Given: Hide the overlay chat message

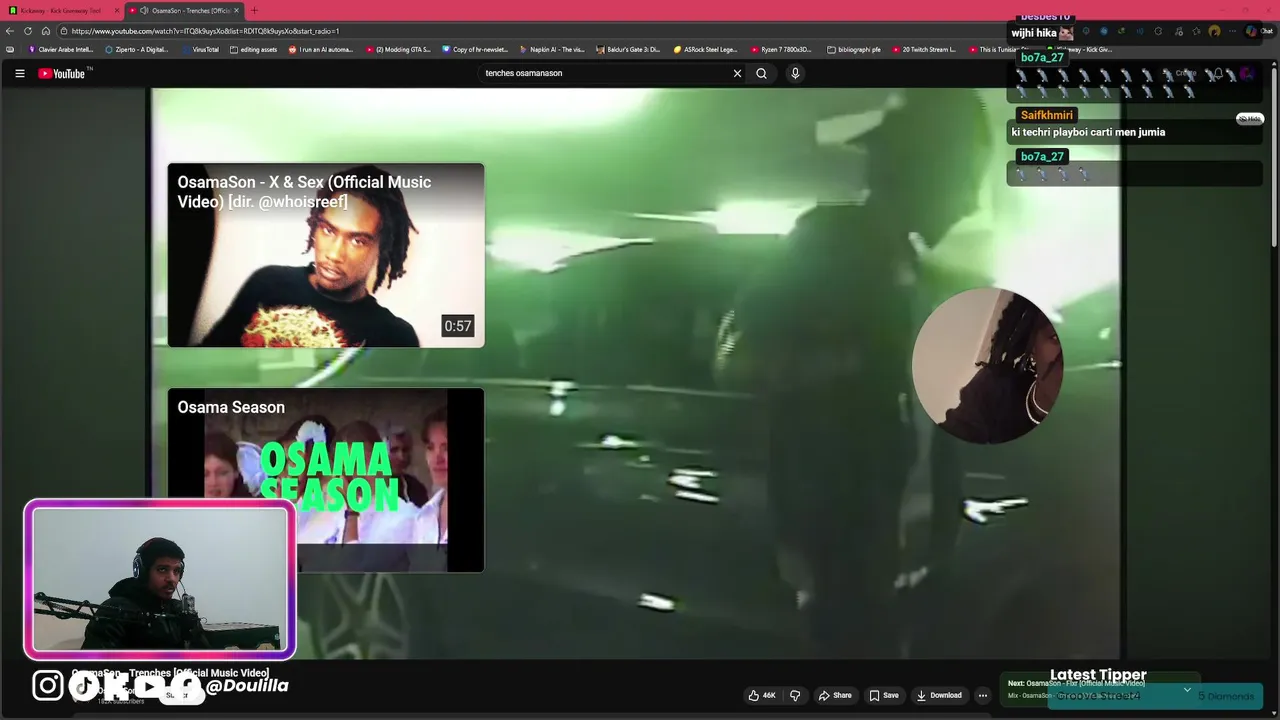Looking at the screenshot, I should click(x=1249, y=119).
